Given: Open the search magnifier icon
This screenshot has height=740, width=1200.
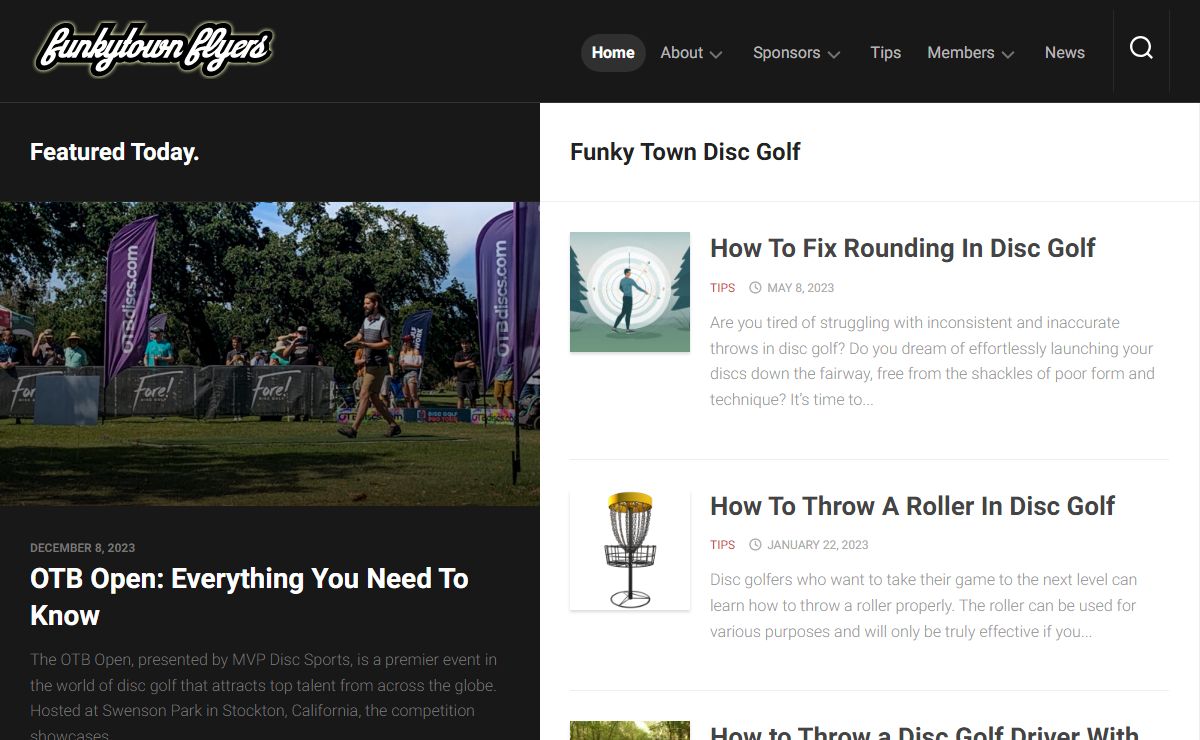Looking at the screenshot, I should pos(1141,48).
